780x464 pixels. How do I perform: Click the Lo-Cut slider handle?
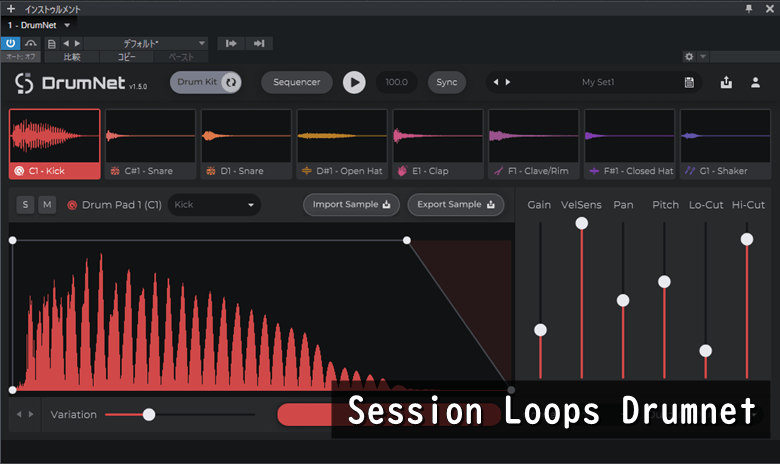tap(705, 351)
